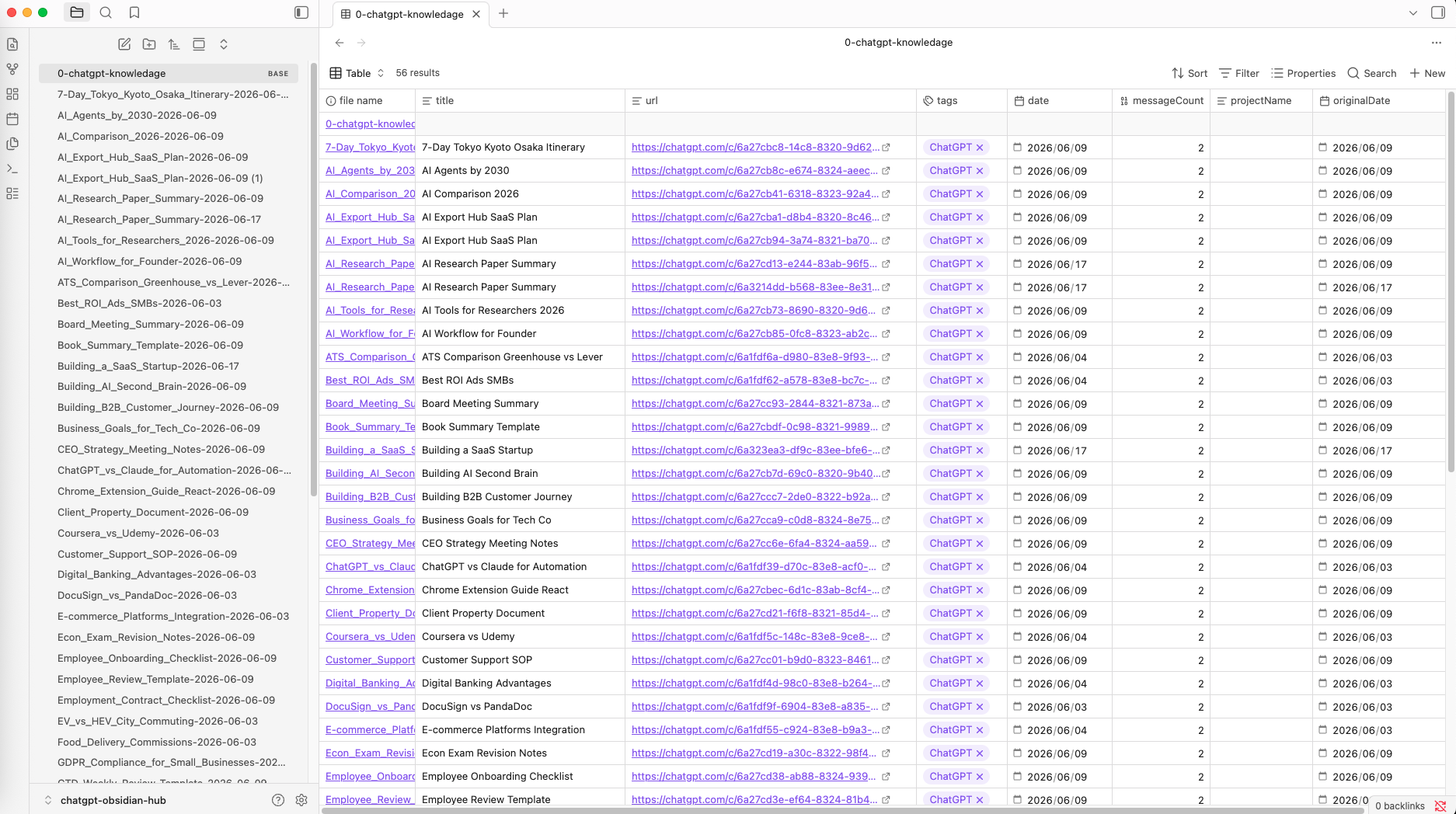Click the messageCount column header
The image size is (1456, 814).
click(x=1162, y=101)
